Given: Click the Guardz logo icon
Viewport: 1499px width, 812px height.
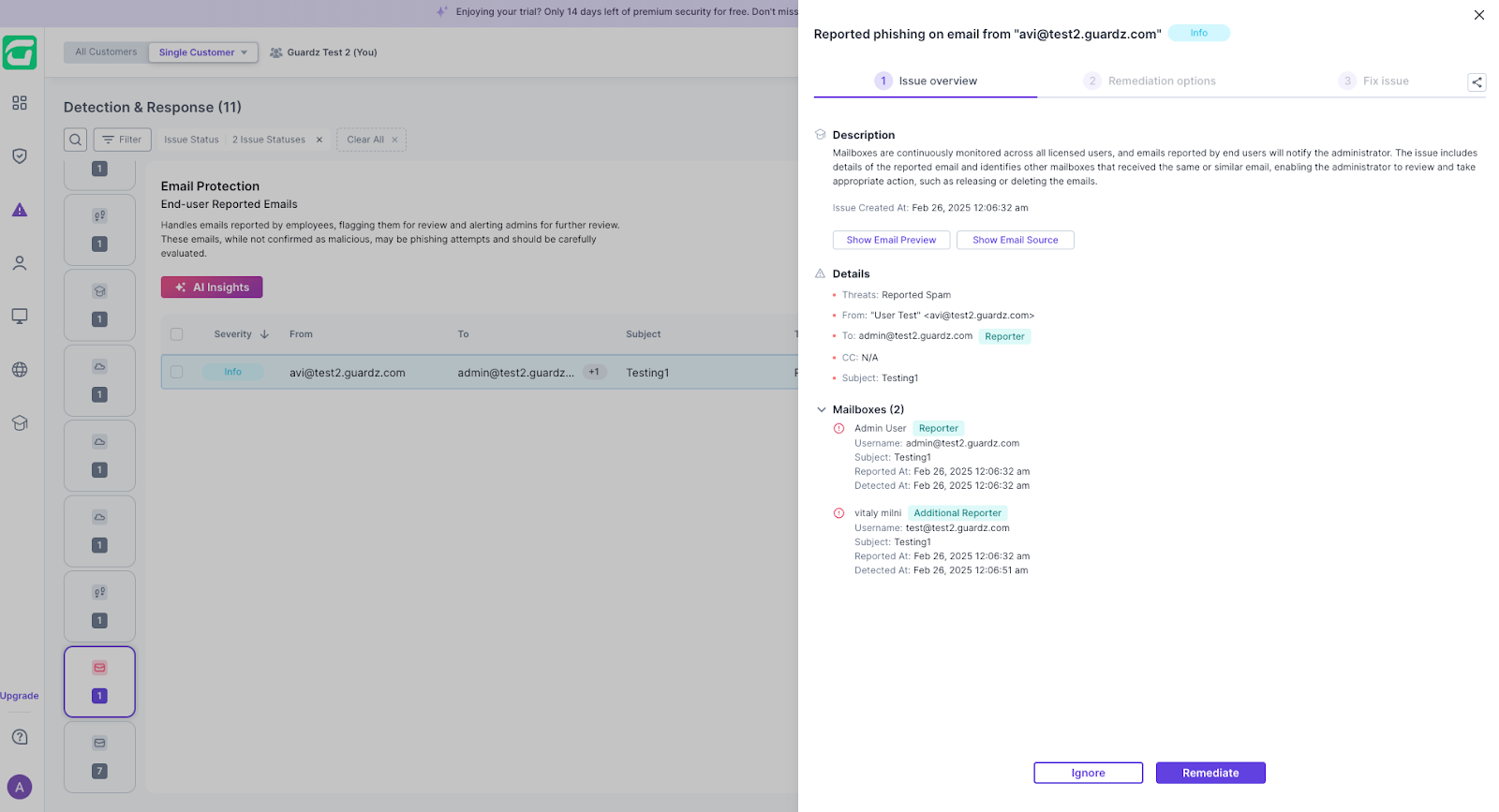Looking at the screenshot, I should coord(20,52).
